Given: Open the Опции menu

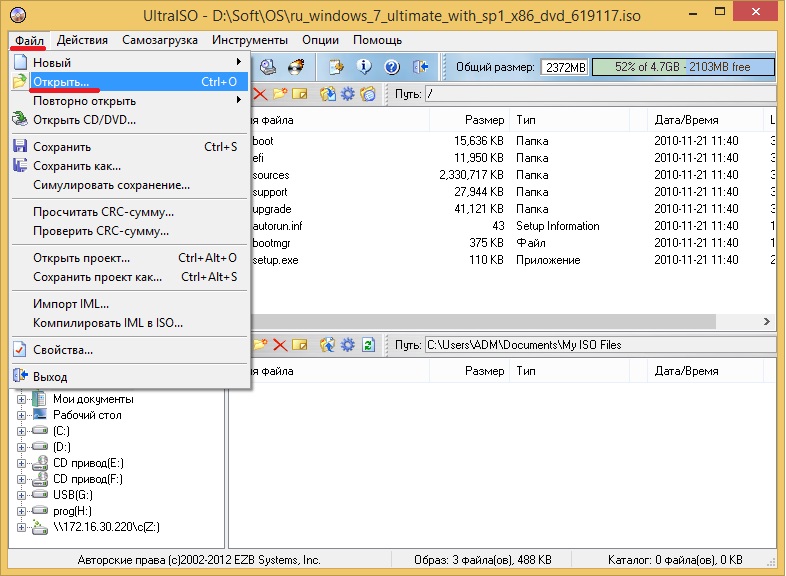Looking at the screenshot, I should [x=320, y=40].
